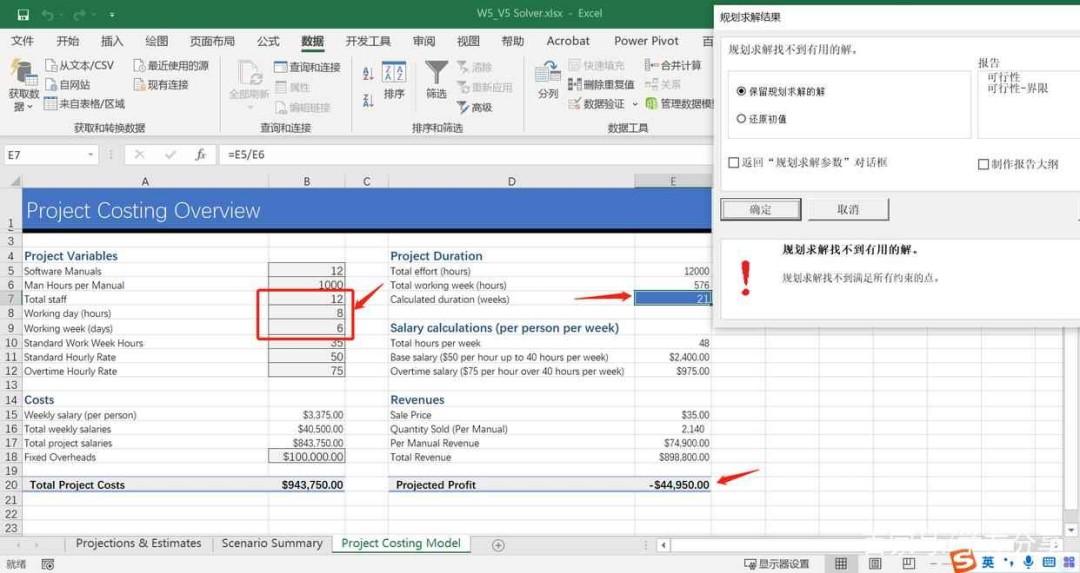Screen dimensions: 1080x573
Task: Switch to the 公式 ribbon tab
Action: point(268,41)
